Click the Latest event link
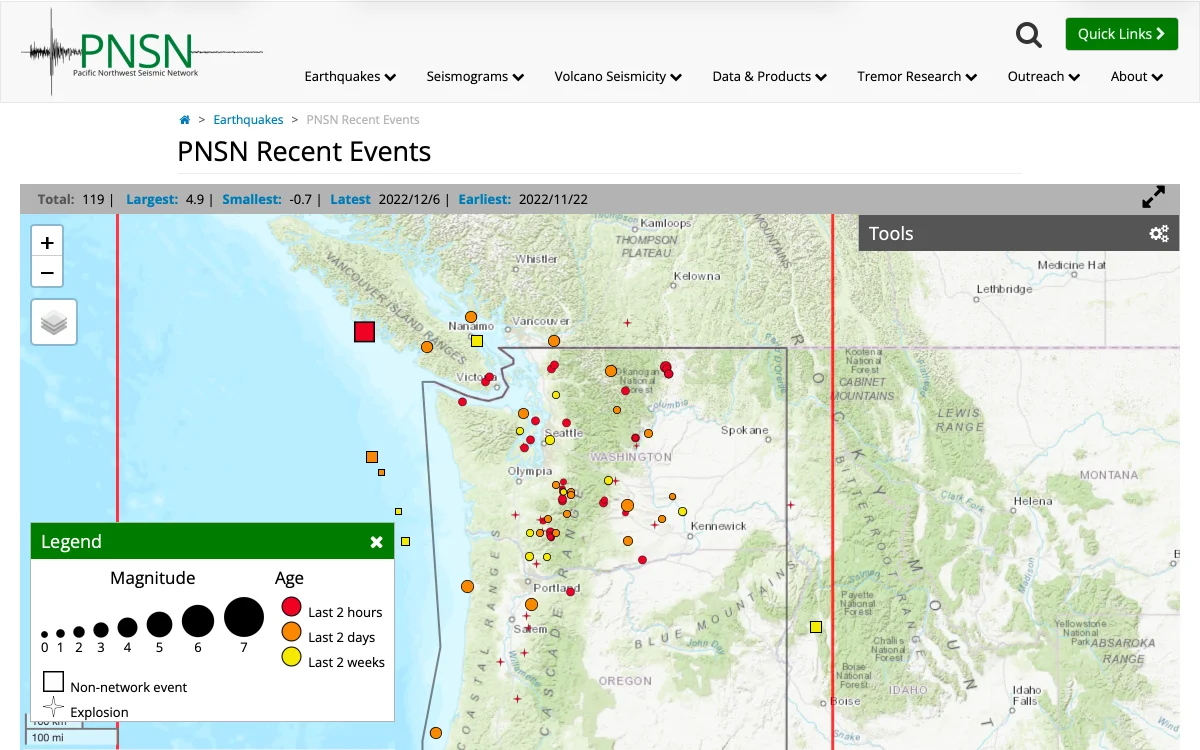The height and width of the screenshot is (750, 1200). pos(350,199)
